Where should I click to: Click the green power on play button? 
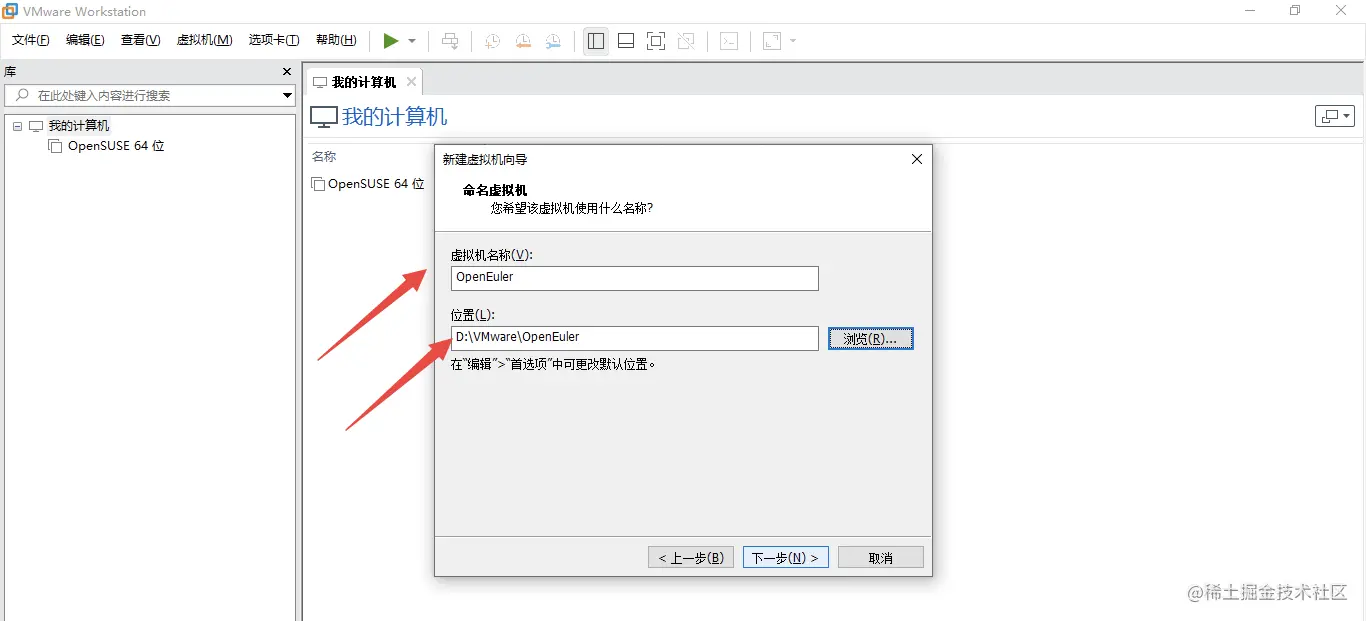[x=391, y=41]
